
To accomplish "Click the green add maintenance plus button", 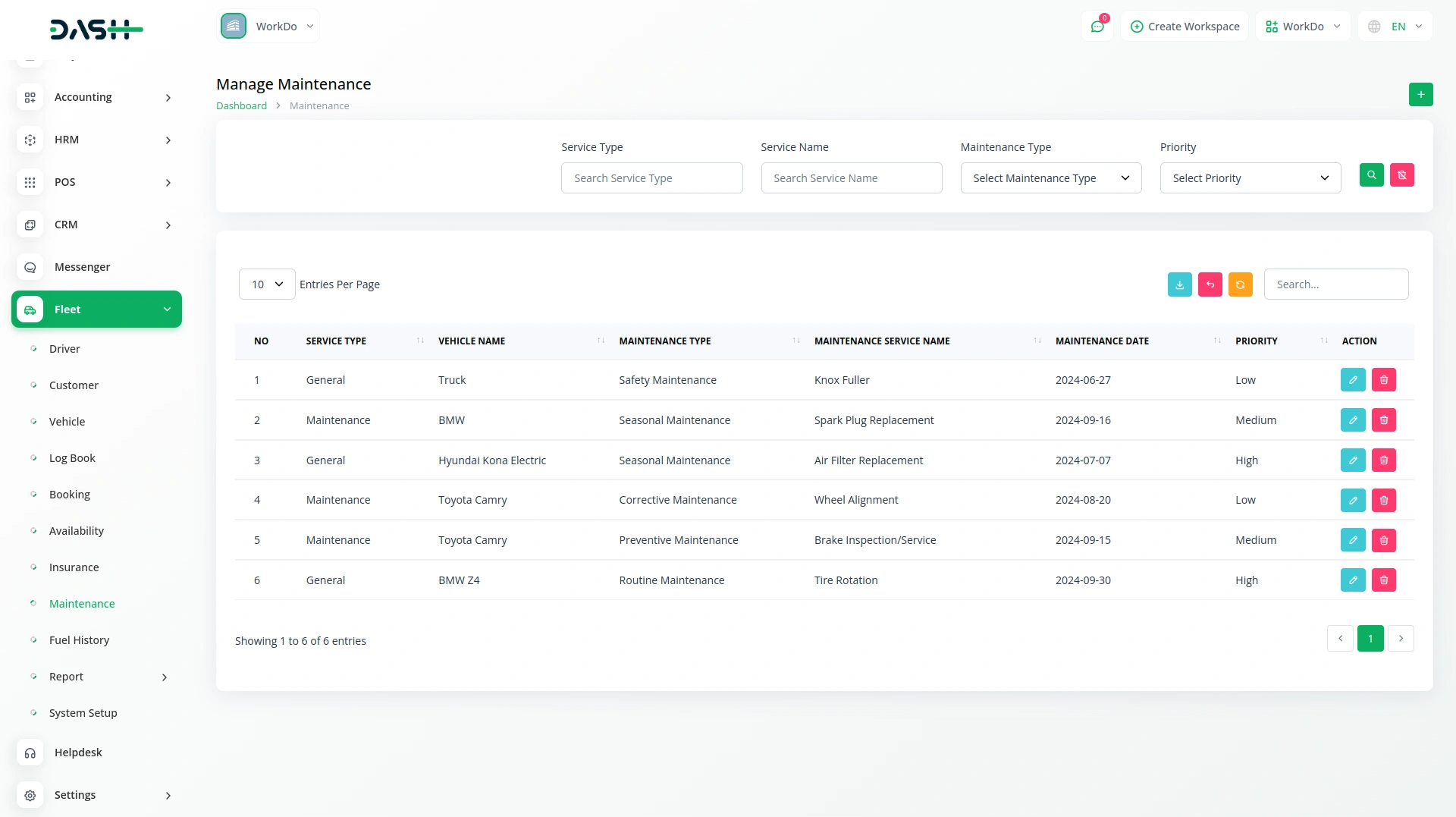I will (1420, 95).
